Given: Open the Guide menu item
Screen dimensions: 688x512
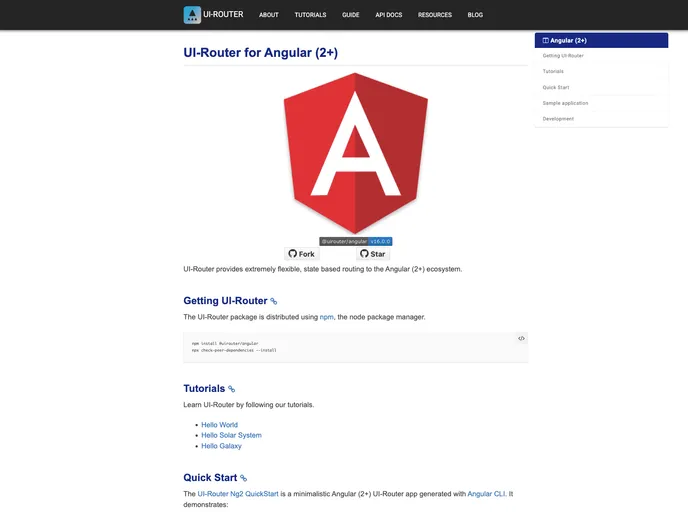Looking at the screenshot, I should click(x=351, y=15).
